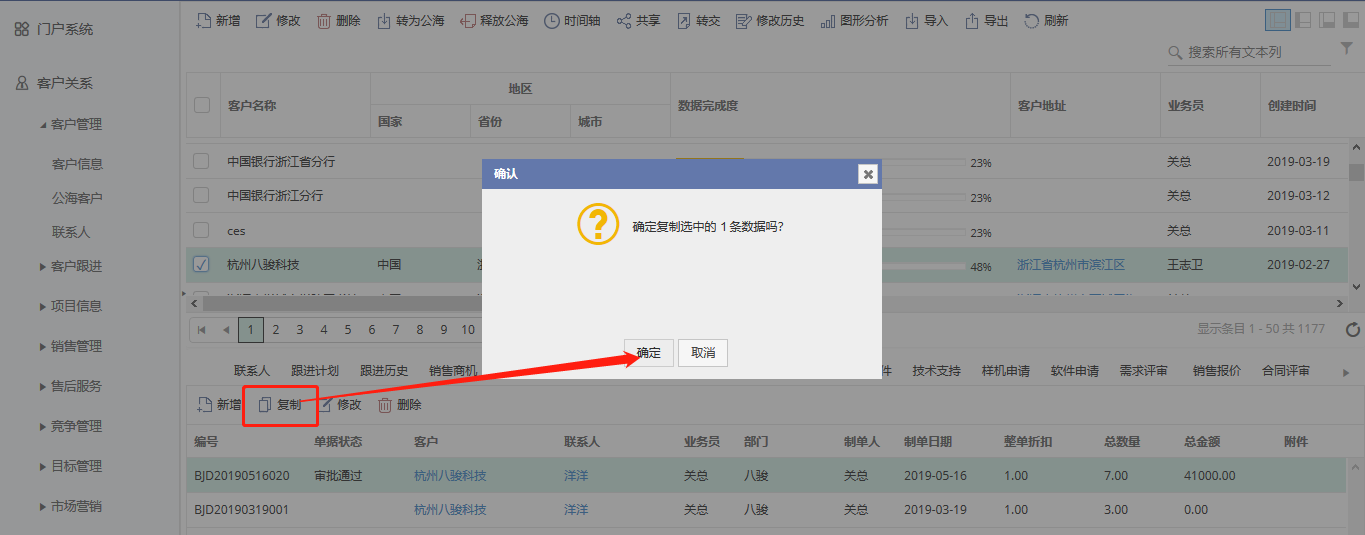This screenshot has height=535, width=1365.
Task: Click the 杭州八骏科技 data completeness progress bar
Action: (925, 267)
